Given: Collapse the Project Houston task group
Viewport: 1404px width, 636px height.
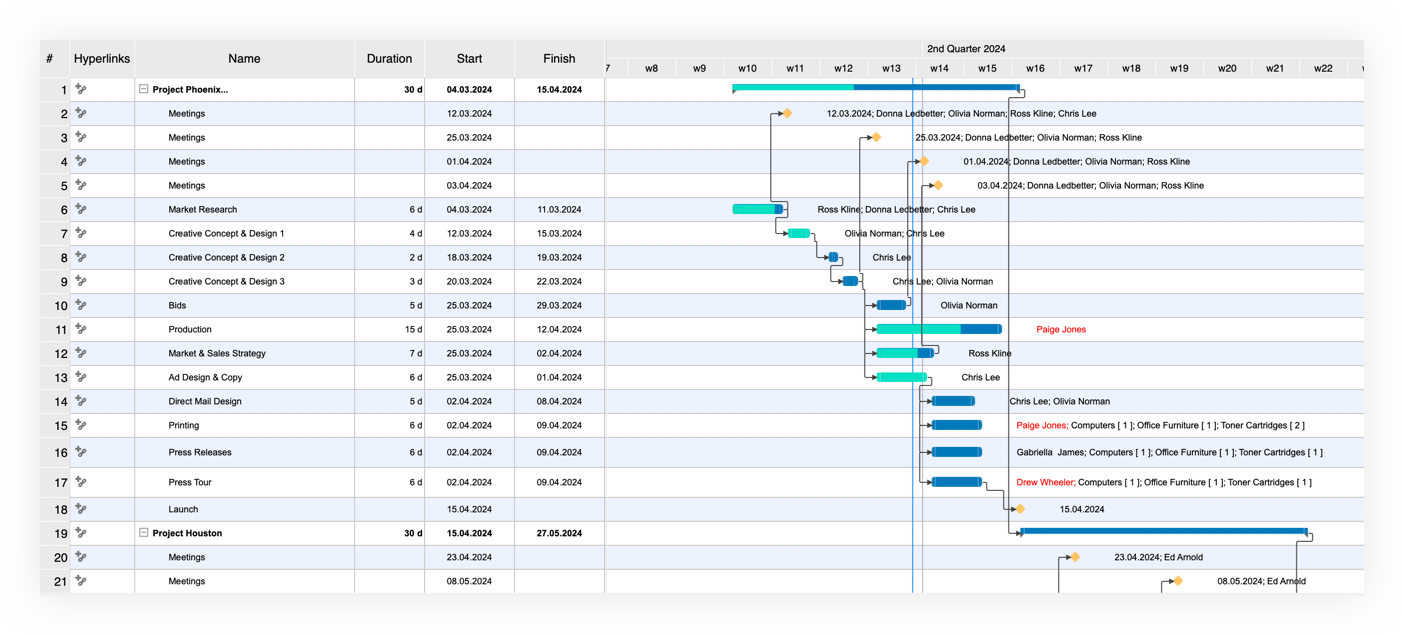Looking at the screenshot, I should tap(144, 533).
